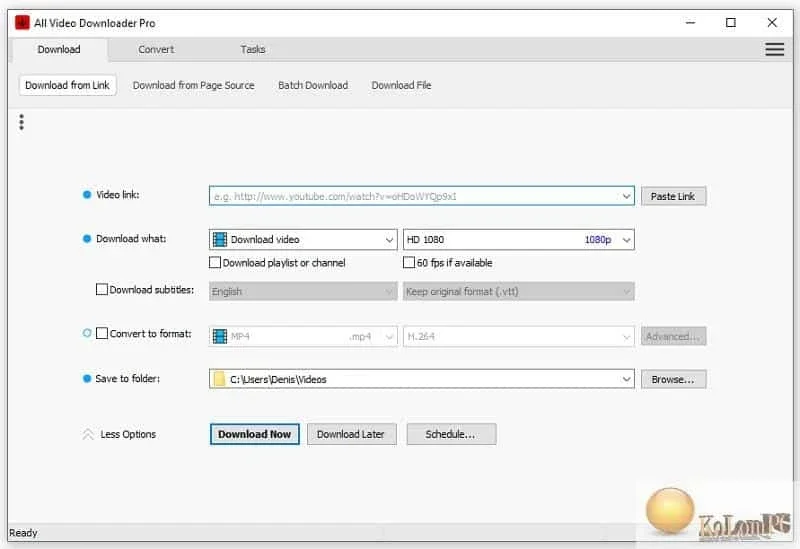800x549 pixels.
Task: Open the HD 1080 quality dropdown
Action: (518, 239)
